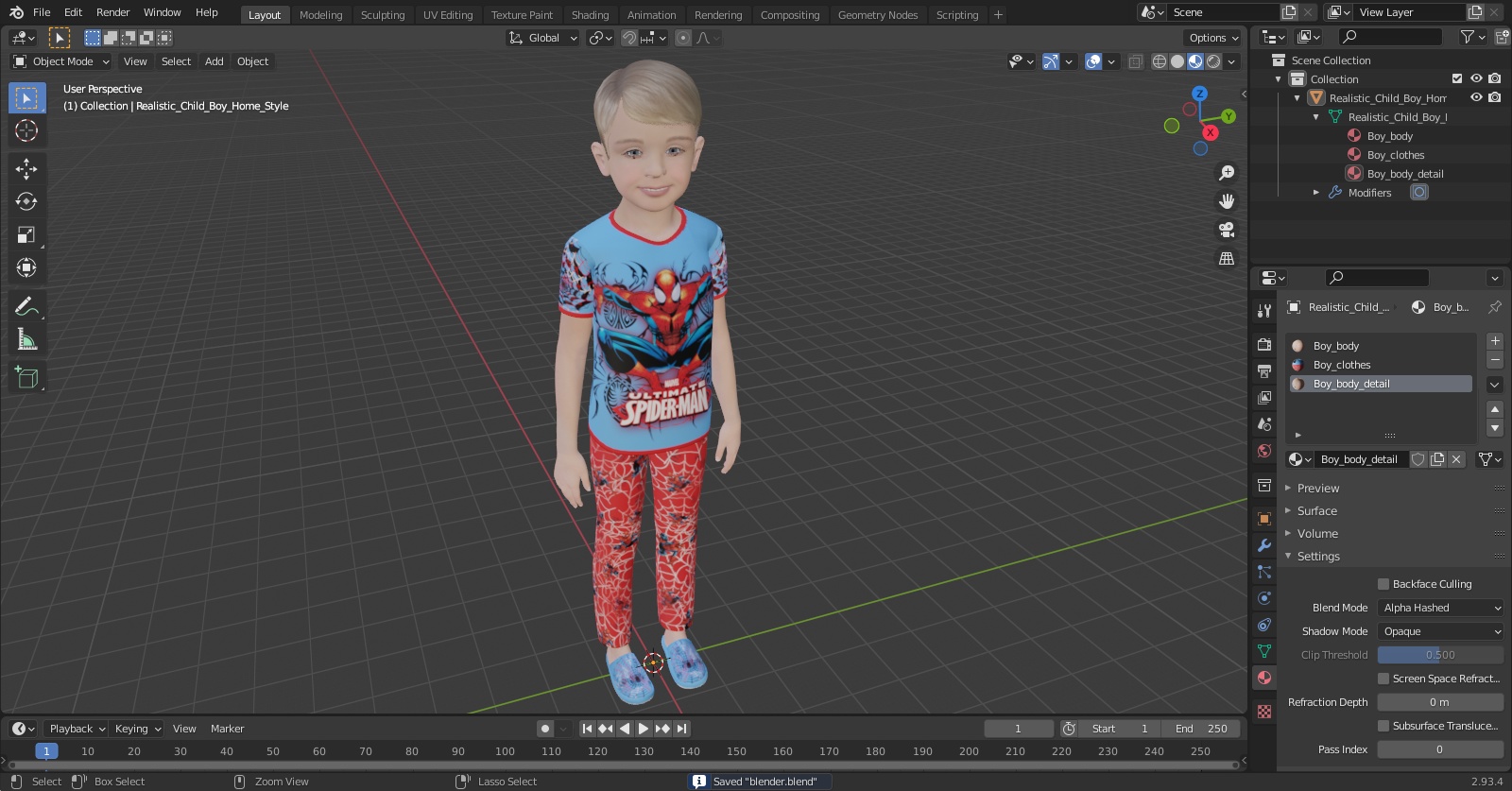Open the Blend Mode Alpha Hashed dropdown
1512x791 pixels.
point(1440,608)
